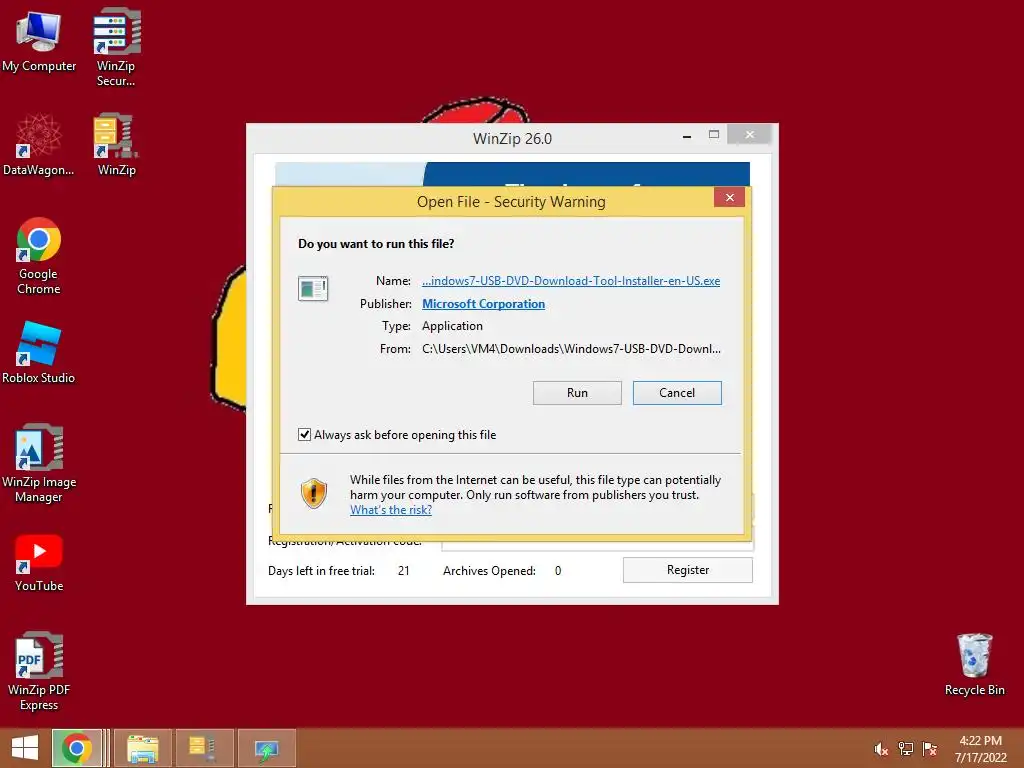1024x768 pixels.
Task: Open WinZip desktop shortcut icon
Action: click(116, 145)
